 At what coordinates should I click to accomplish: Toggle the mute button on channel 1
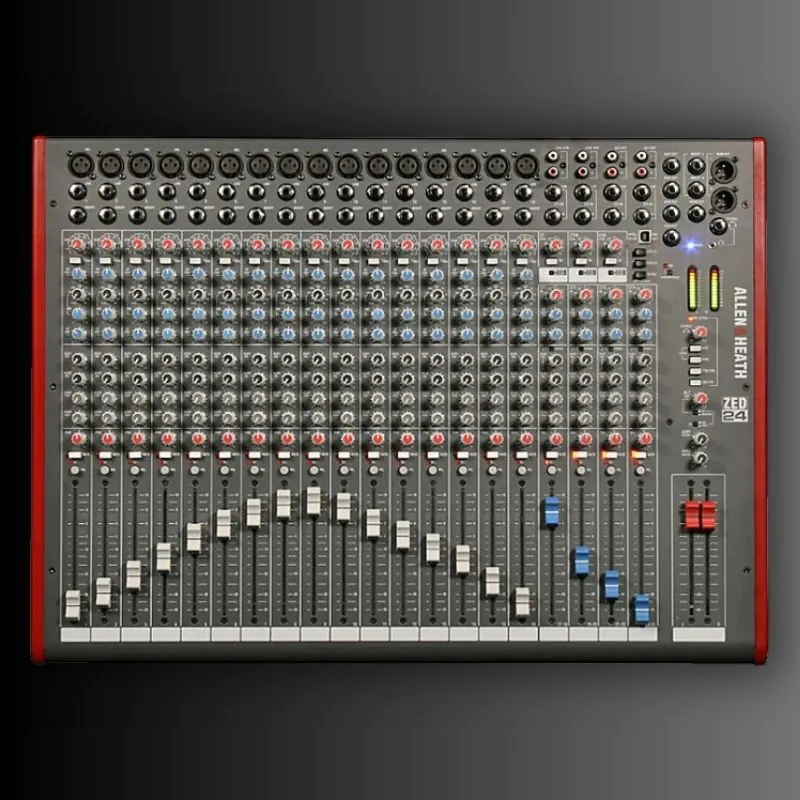click(x=75, y=457)
